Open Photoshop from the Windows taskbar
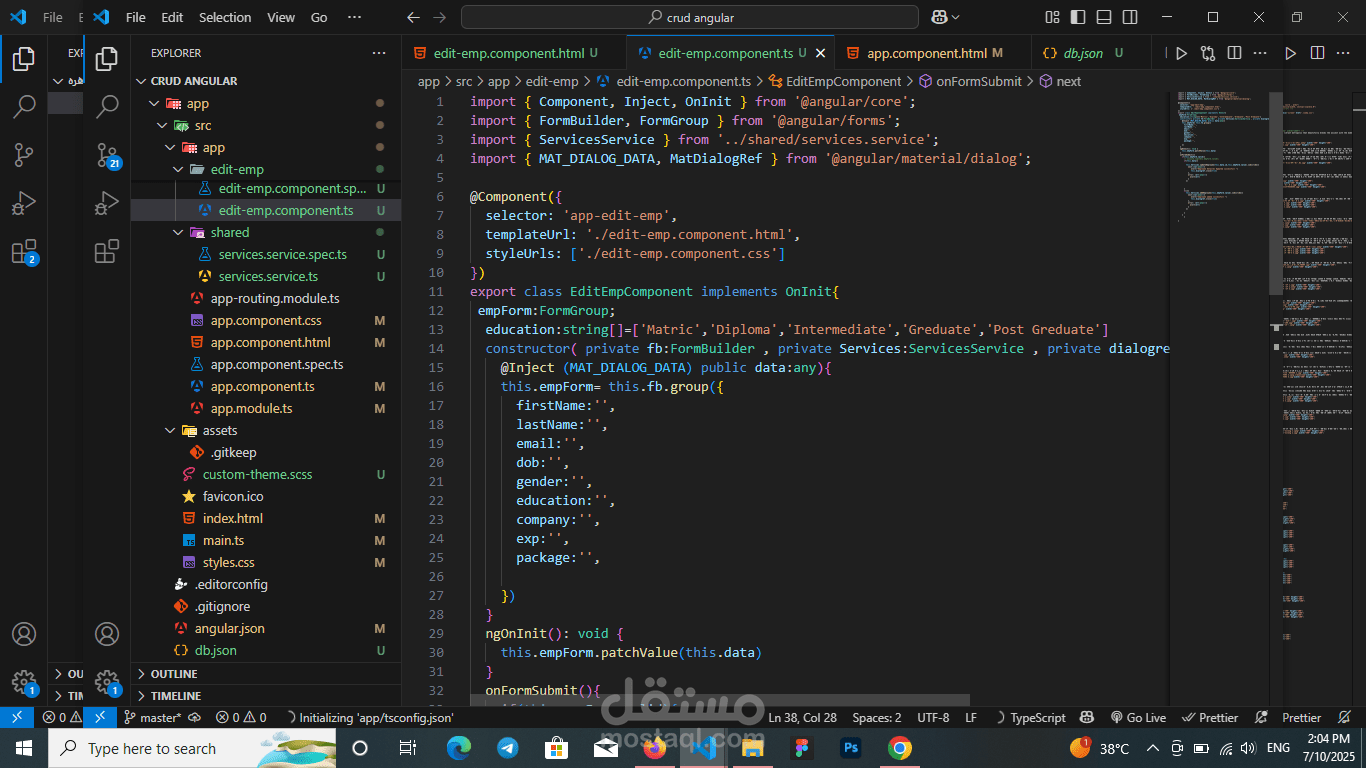 coord(851,748)
